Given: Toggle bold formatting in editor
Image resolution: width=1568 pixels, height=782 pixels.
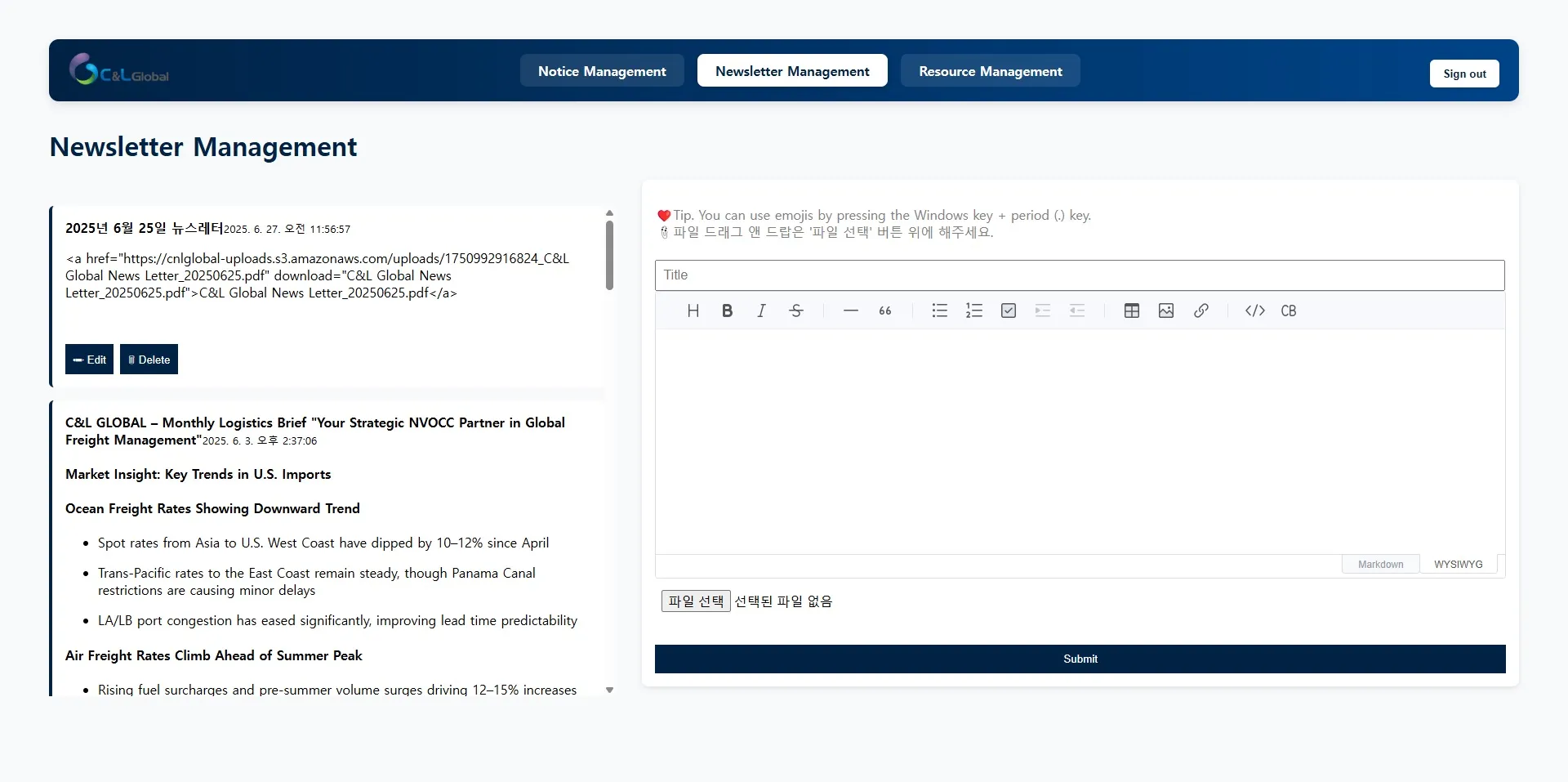Looking at the screenshot, I should click(x=727, y=311).
